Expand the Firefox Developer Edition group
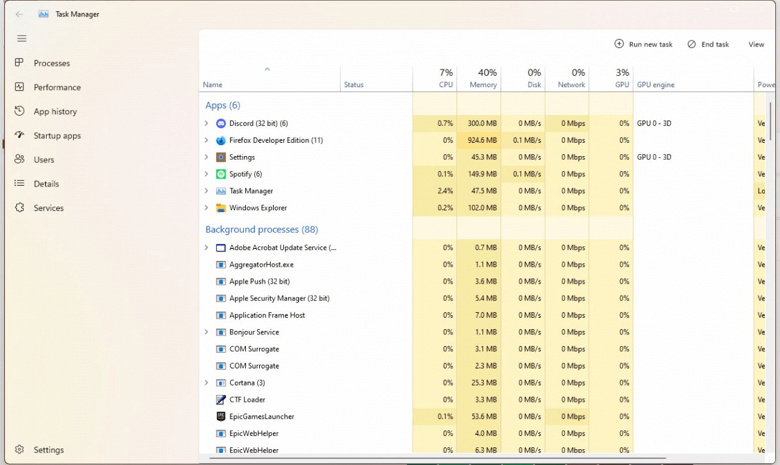The width and height of the screenshot is (780, 465). point(207,140)
